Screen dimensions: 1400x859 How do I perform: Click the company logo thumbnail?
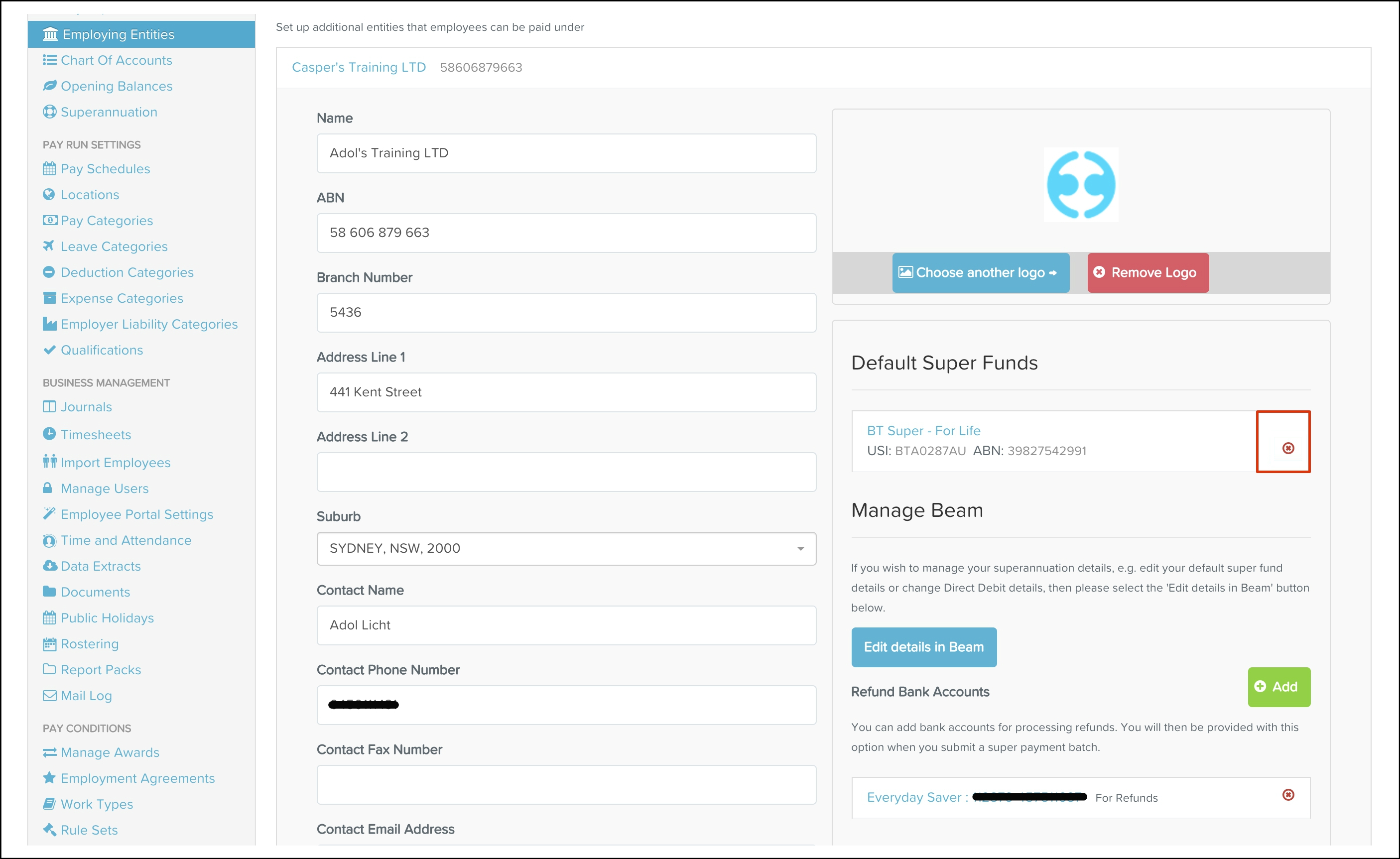[1081, 185]
